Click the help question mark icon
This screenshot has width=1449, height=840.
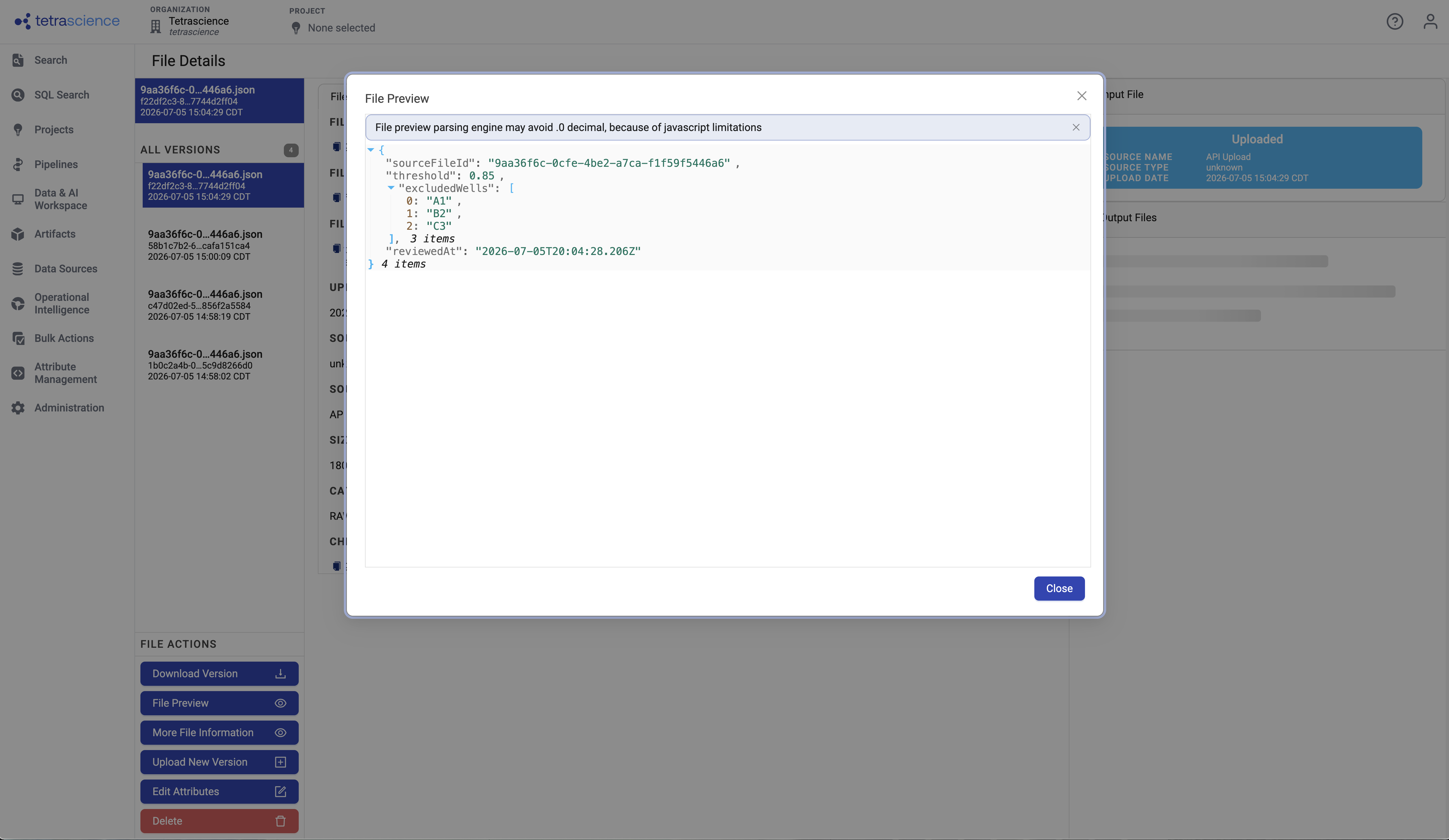coord(1394,22)
